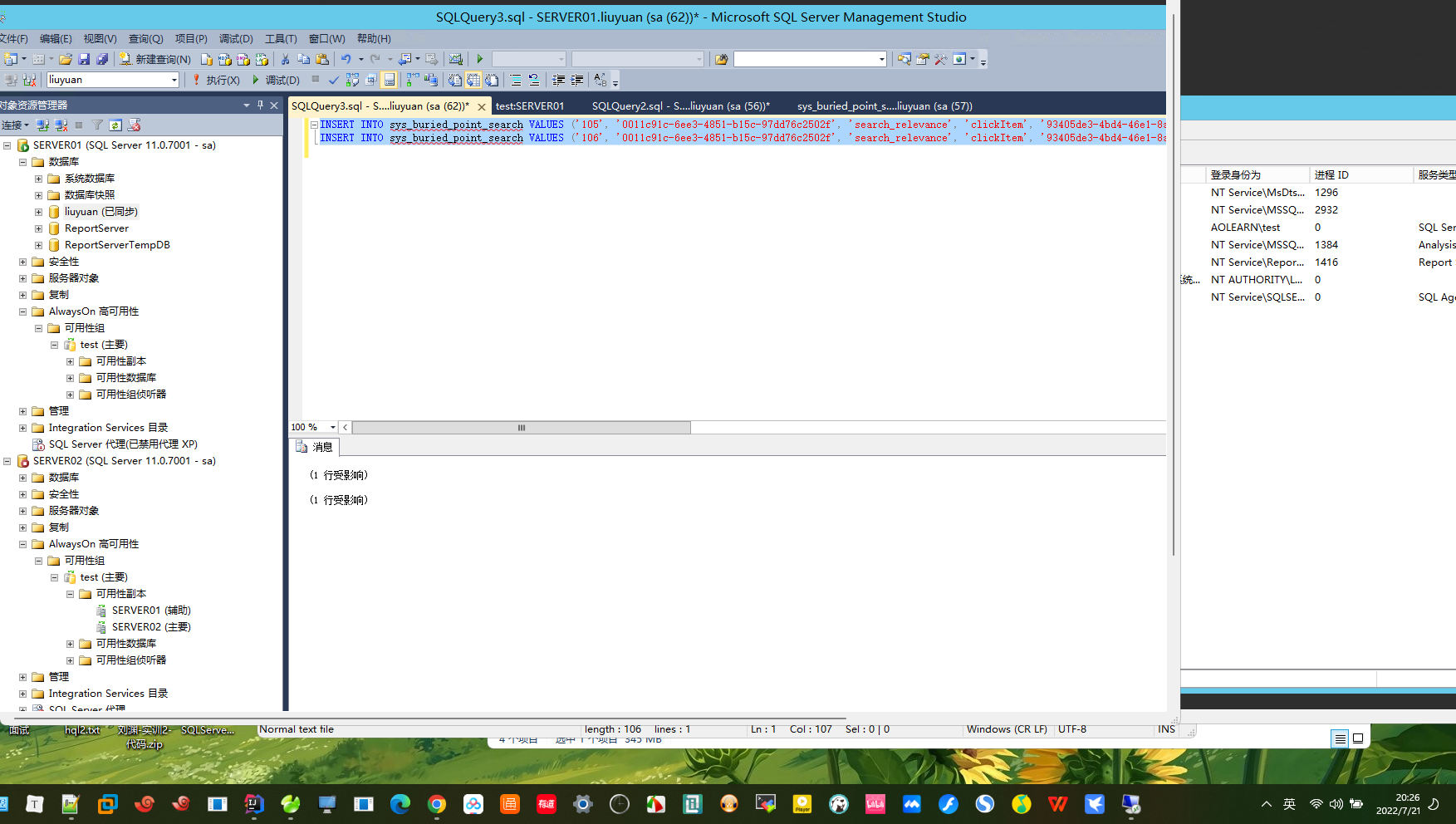This screenshot has width=1456, height=824.
Task: Select the SERVER01 (辅助) replica item
Action: pyautogui.click(x=151, y=611)
